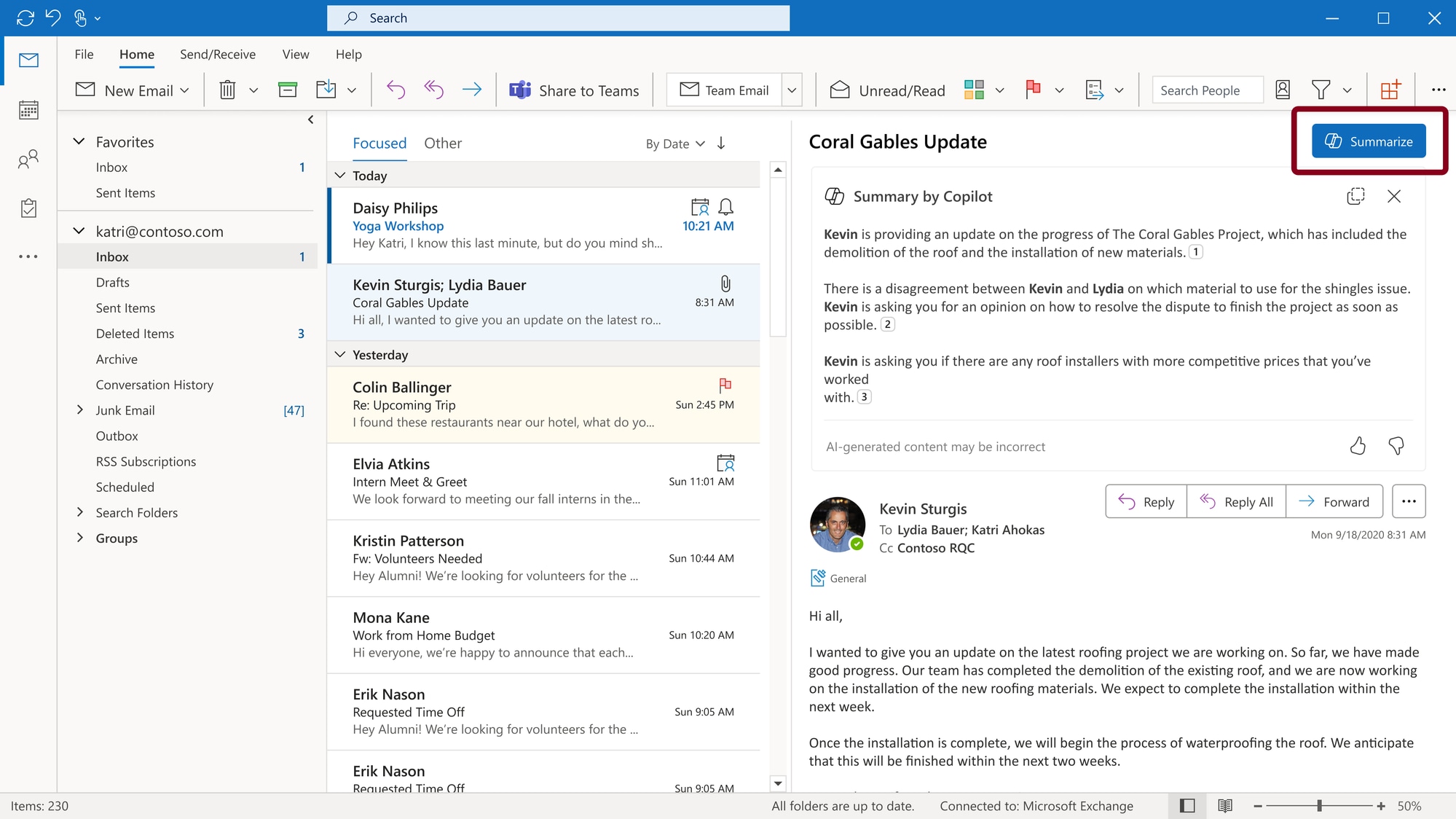Open the By Date sort dropdown
This screenshot has height=819, width=1456.
click(x=675, y=143)
